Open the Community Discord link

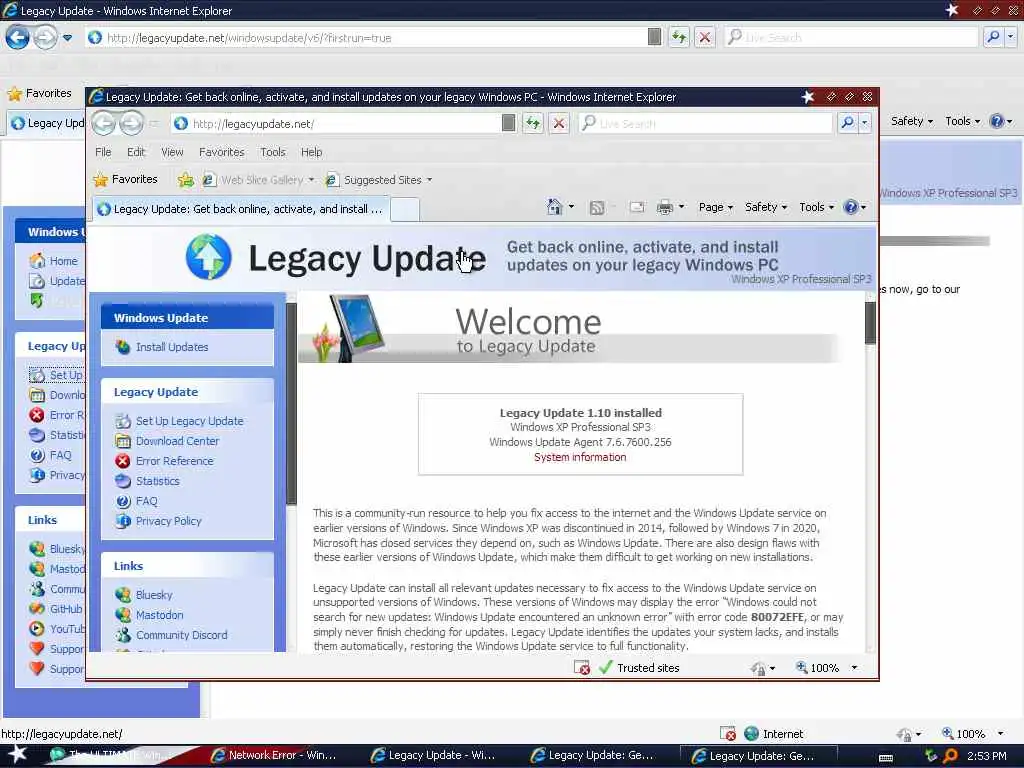point(182,635)
